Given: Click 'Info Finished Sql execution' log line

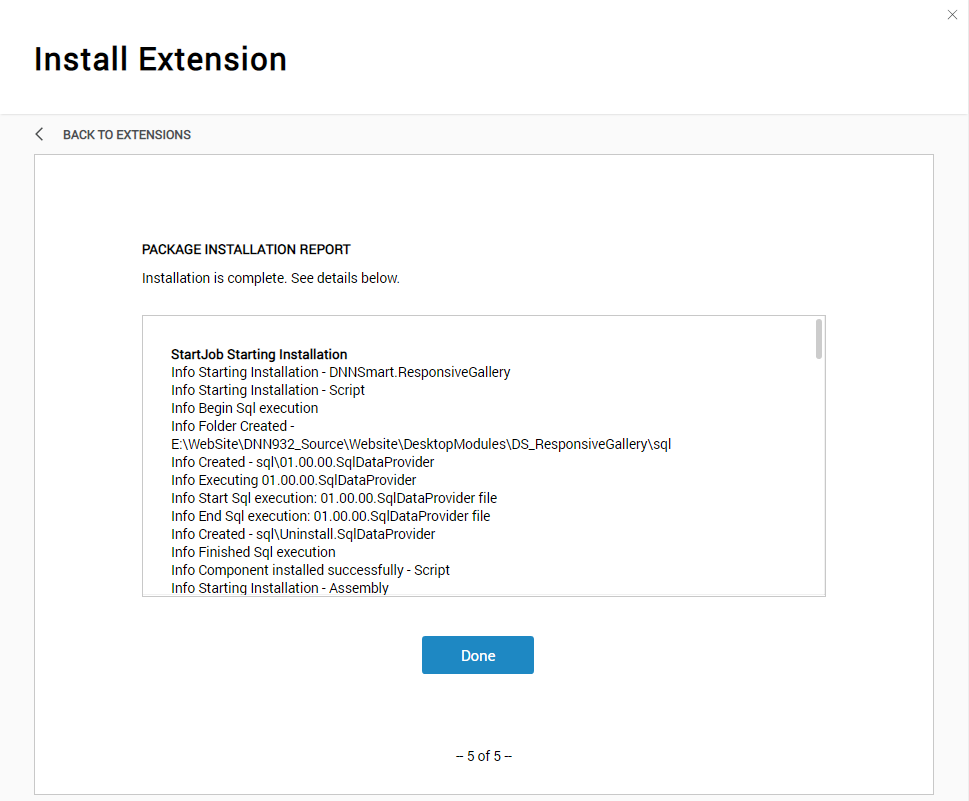Looking at the screenshot, I should click(x=253, y=552).
